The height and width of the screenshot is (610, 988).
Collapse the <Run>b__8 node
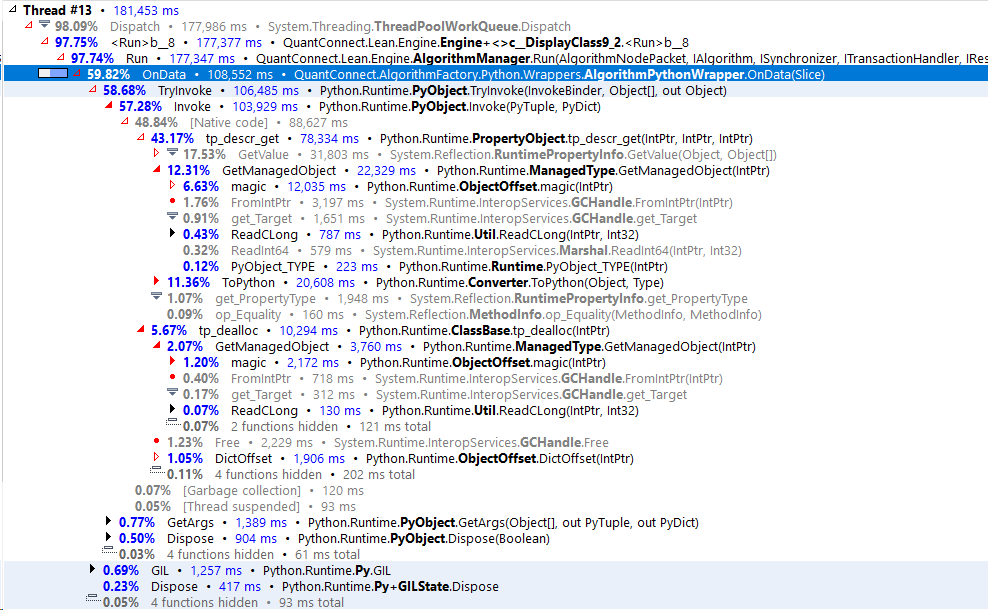click(45, 42)
